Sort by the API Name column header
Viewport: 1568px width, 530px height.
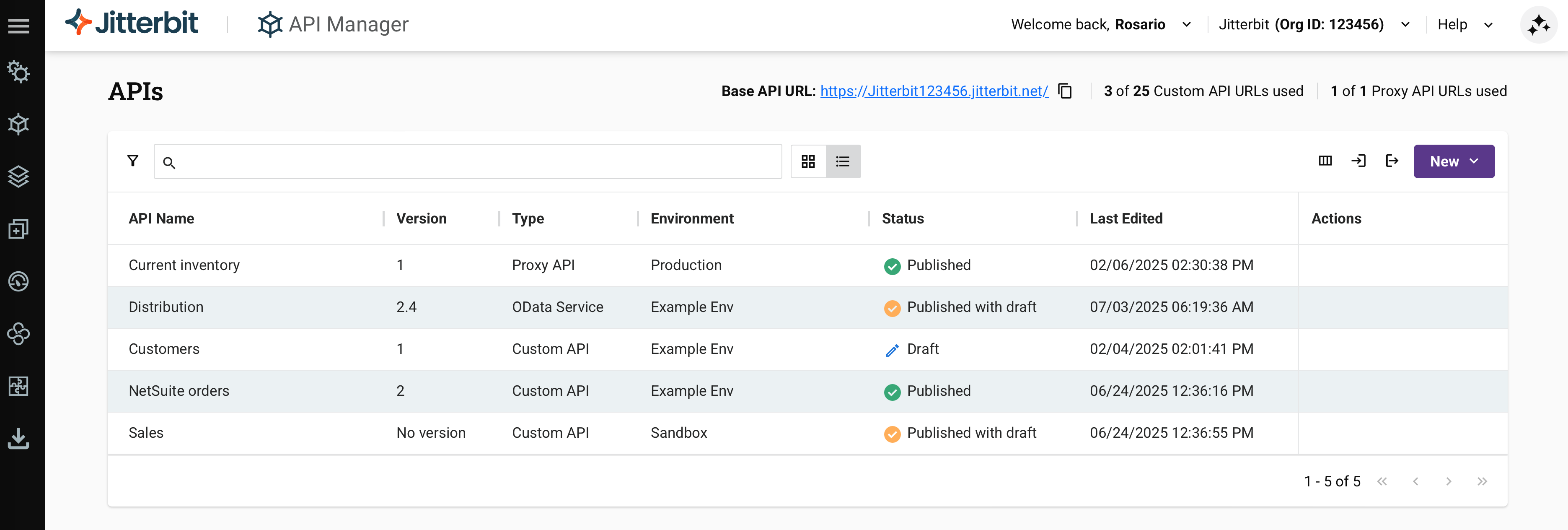[161, 219]
